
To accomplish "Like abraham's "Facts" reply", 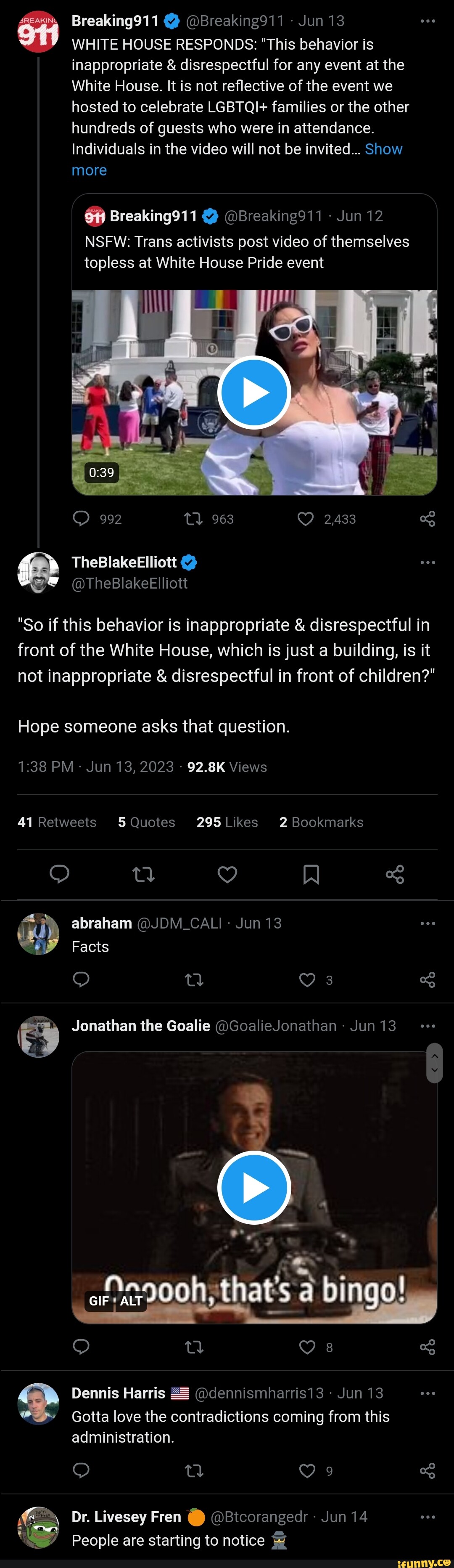I will pyautogui.click(x=307, y=979).
